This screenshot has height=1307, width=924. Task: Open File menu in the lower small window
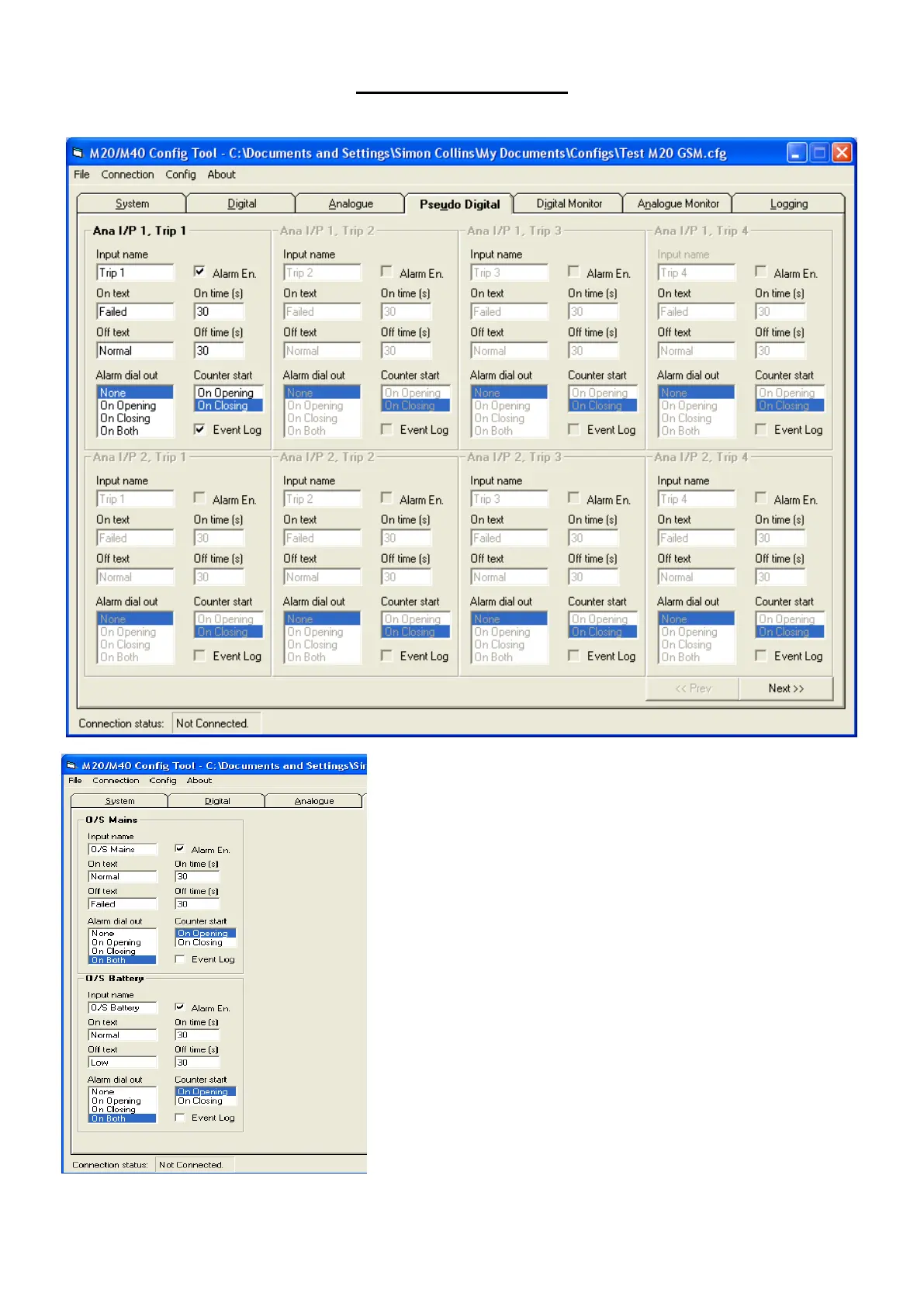[x=75, y=781]
